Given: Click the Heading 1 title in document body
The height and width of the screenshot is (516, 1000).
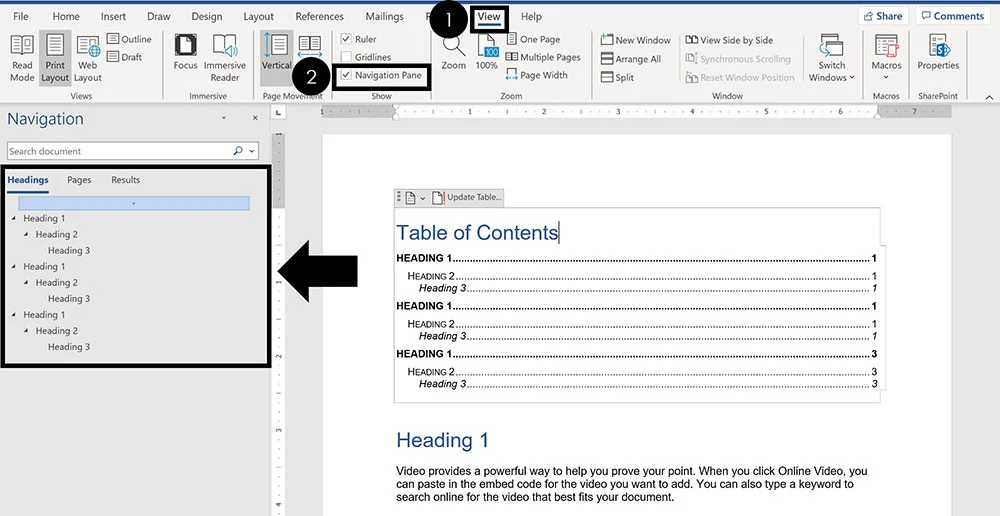Looking at the screenshot, I should pyautogui.click(x=443, y=440).
